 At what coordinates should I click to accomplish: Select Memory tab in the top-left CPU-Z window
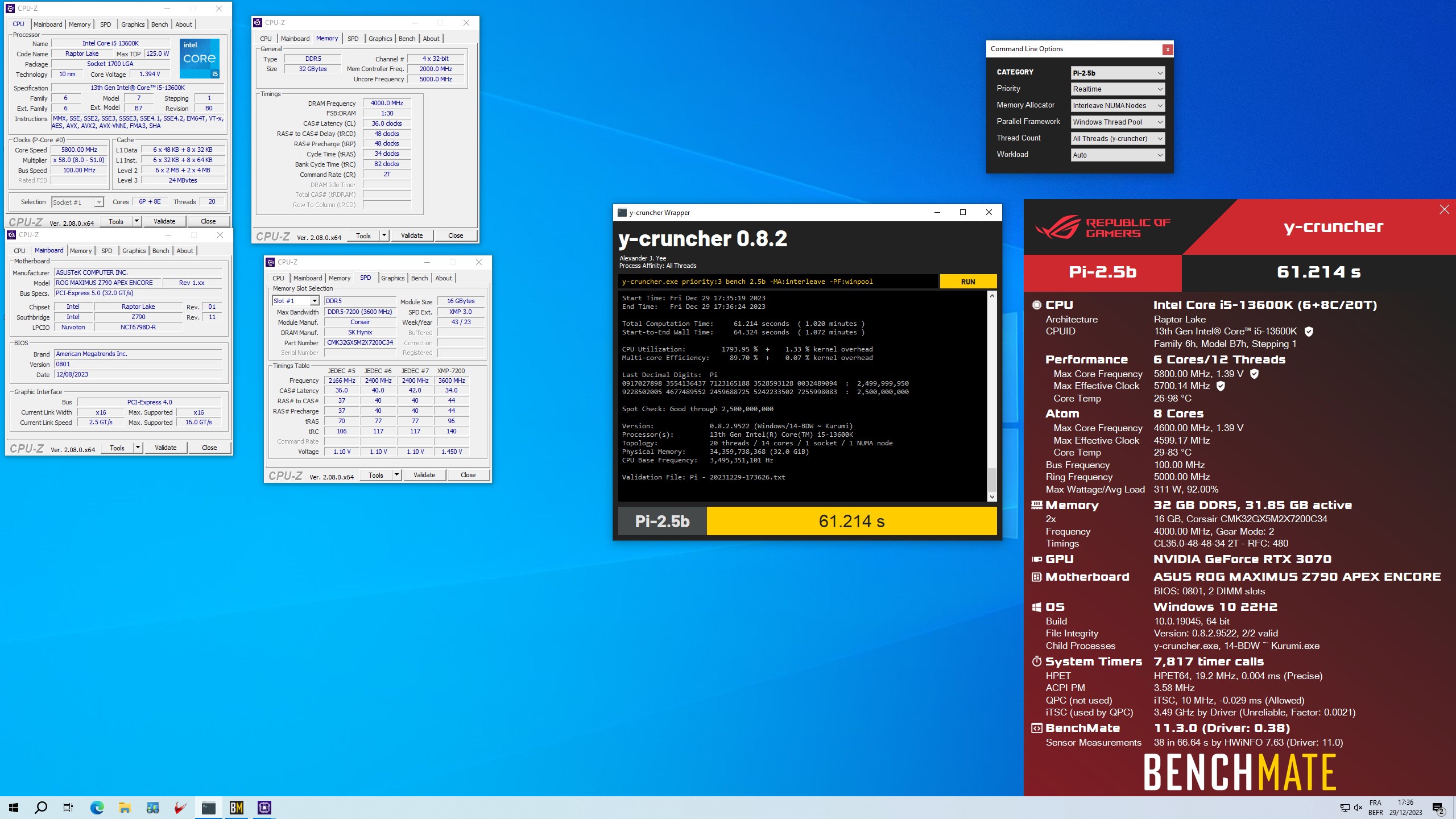pos(80,24)
